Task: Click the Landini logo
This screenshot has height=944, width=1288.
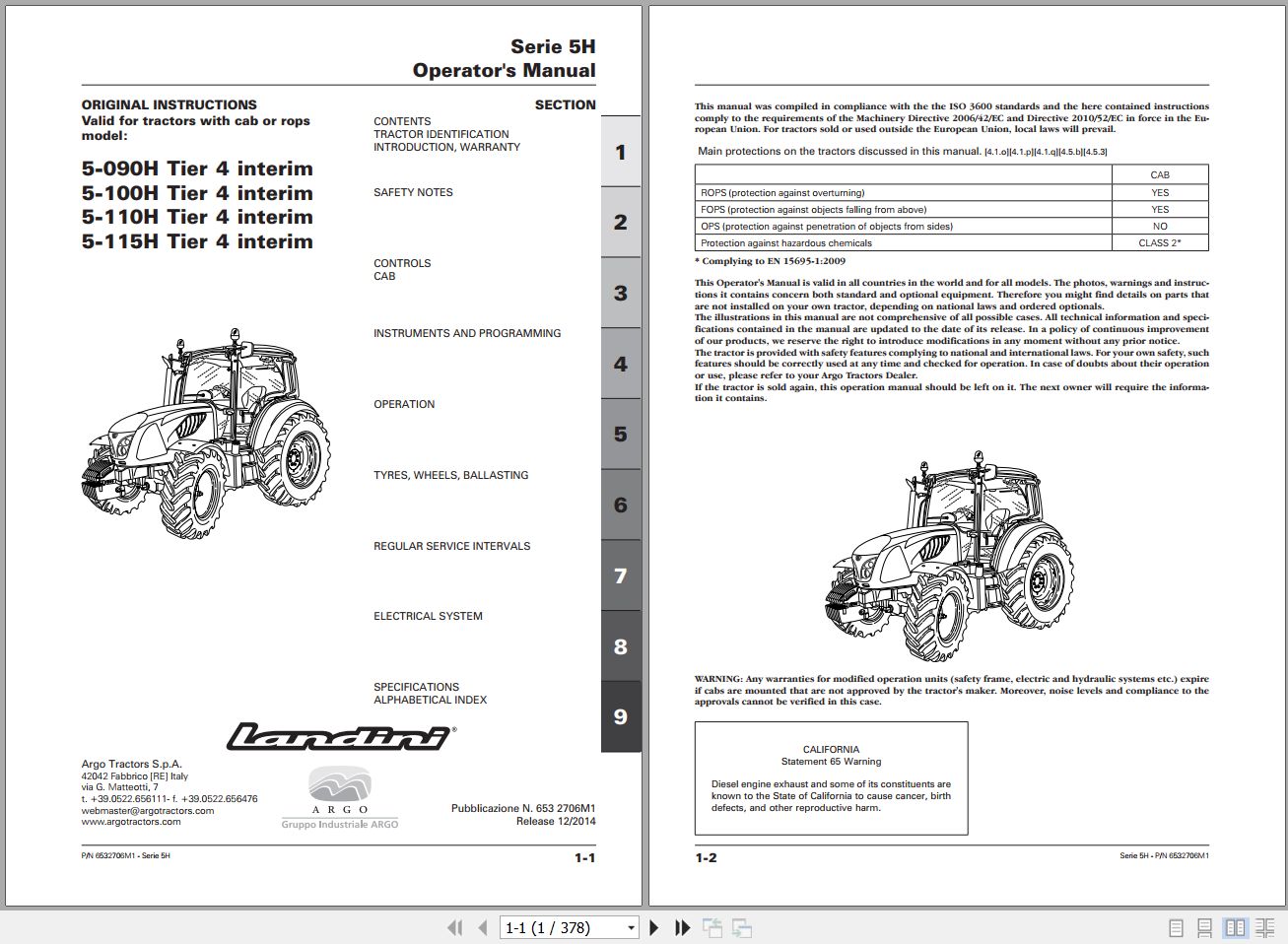Action: (x=341, y=737)
